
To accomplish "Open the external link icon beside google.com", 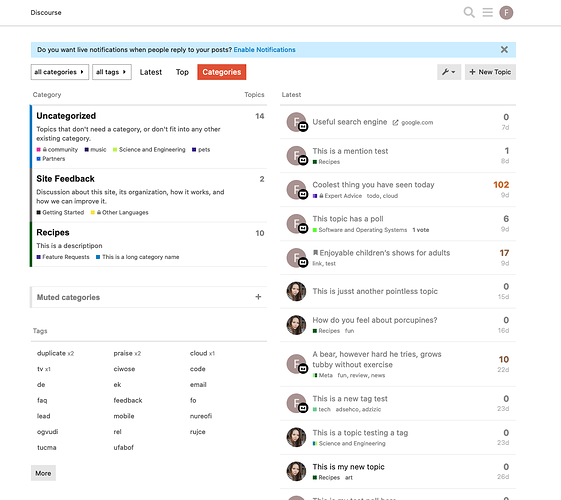I will click(x=395, y=123).
